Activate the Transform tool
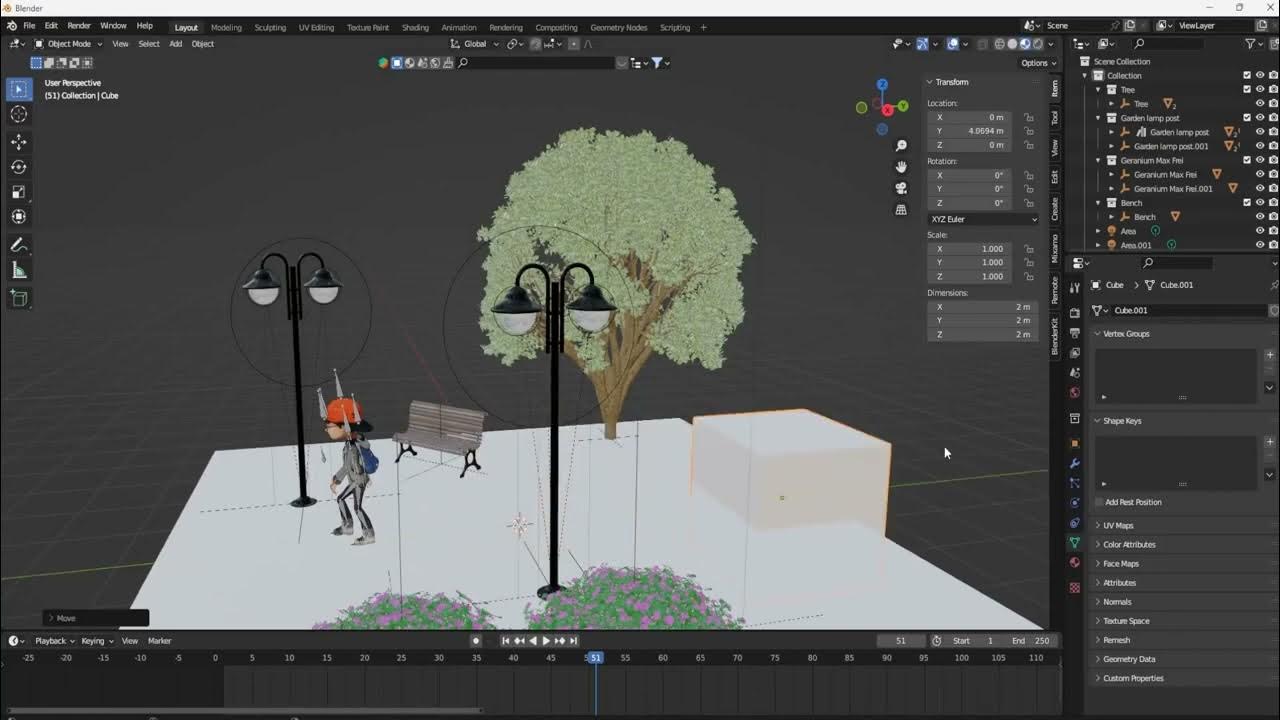1280x720 pixels. click(18, 217)
